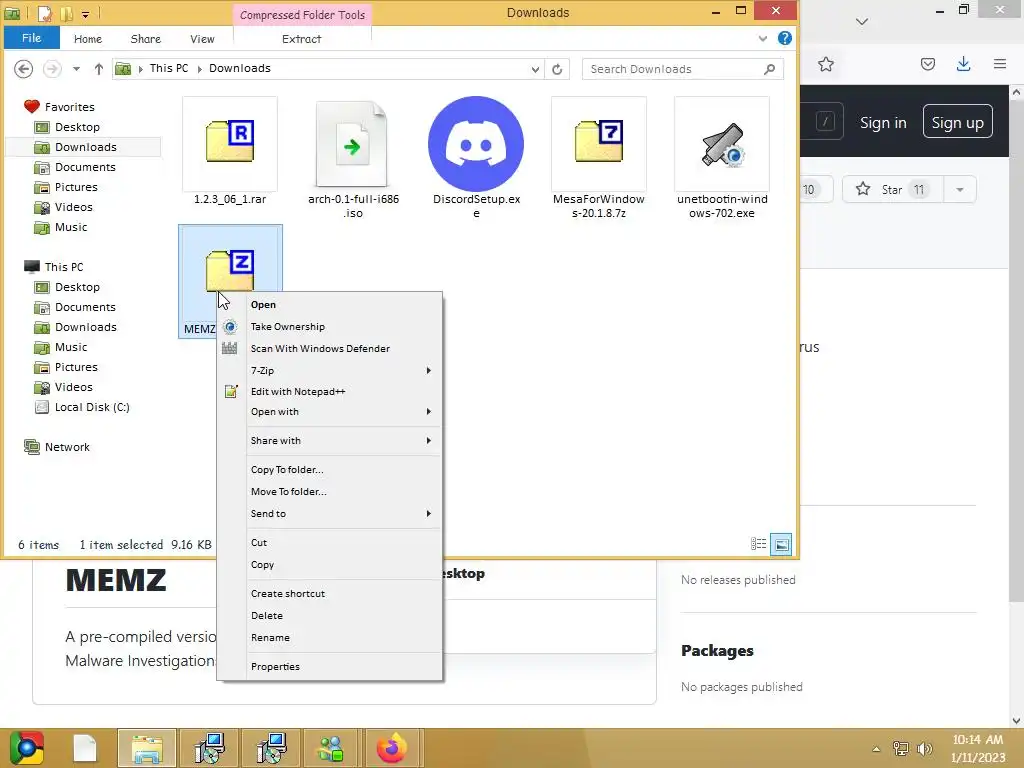
Task: Show hidden tray icons arrow
Action: pos(876,748)
